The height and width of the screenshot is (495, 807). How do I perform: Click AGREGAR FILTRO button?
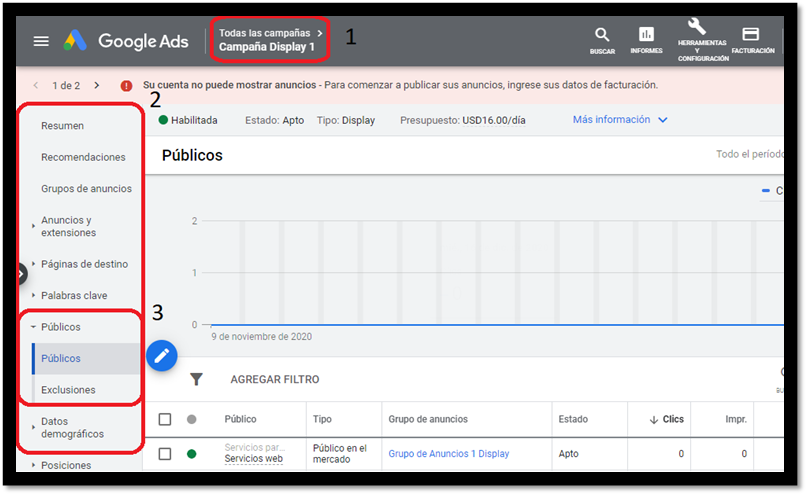tap(275, 379)
